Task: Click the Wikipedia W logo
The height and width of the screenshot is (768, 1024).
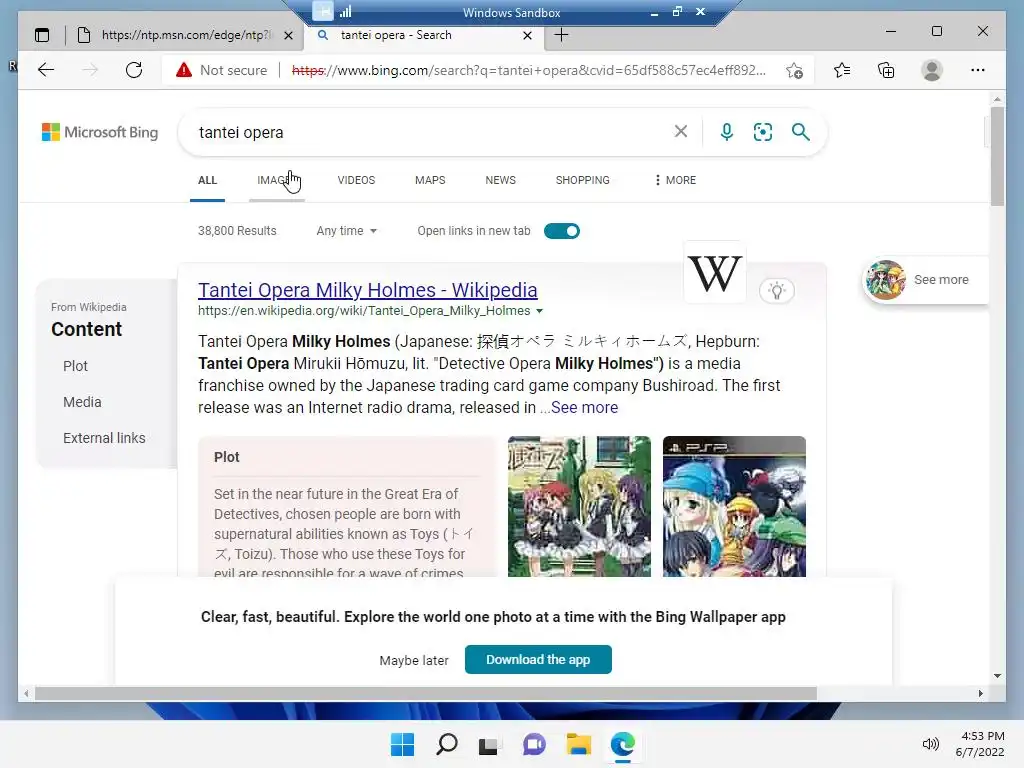Action: (714, 272)
